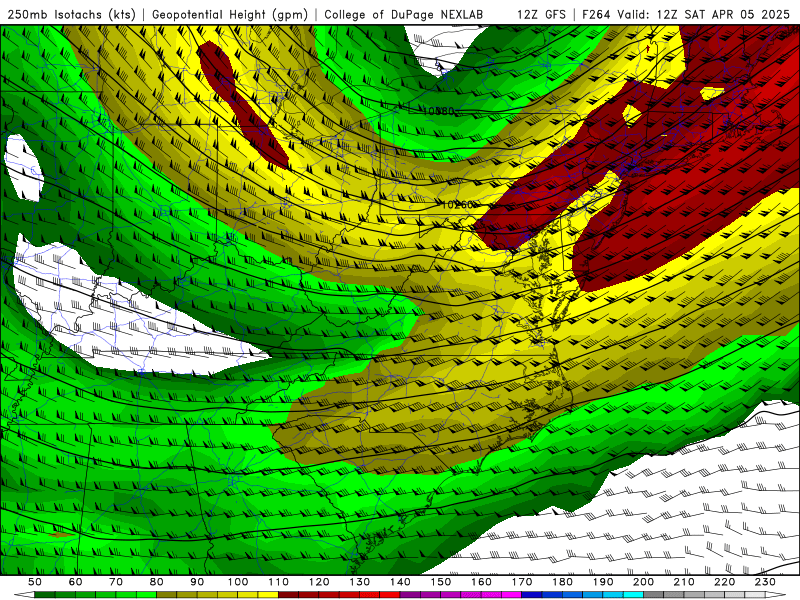The width and height of the screenshot is (800, 600).
Task: Click the 200 value on the legend
Action: pos(644,582)
